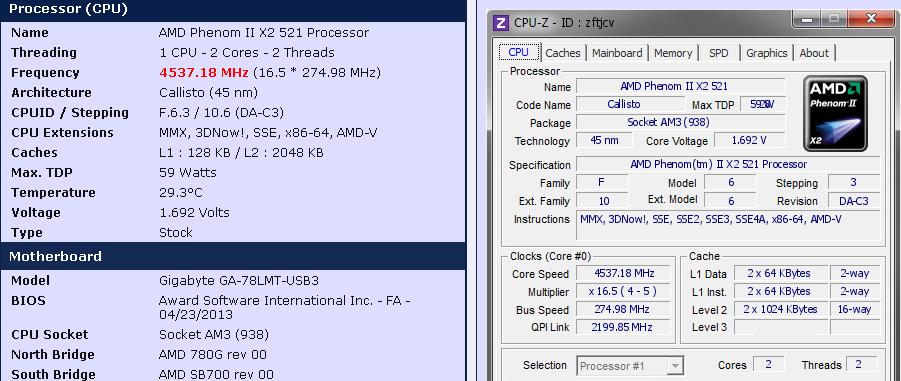The height and width of the screenshot is (381, 901).
Task: Close the CPU-Z window
Action: [x=872, y=20]
